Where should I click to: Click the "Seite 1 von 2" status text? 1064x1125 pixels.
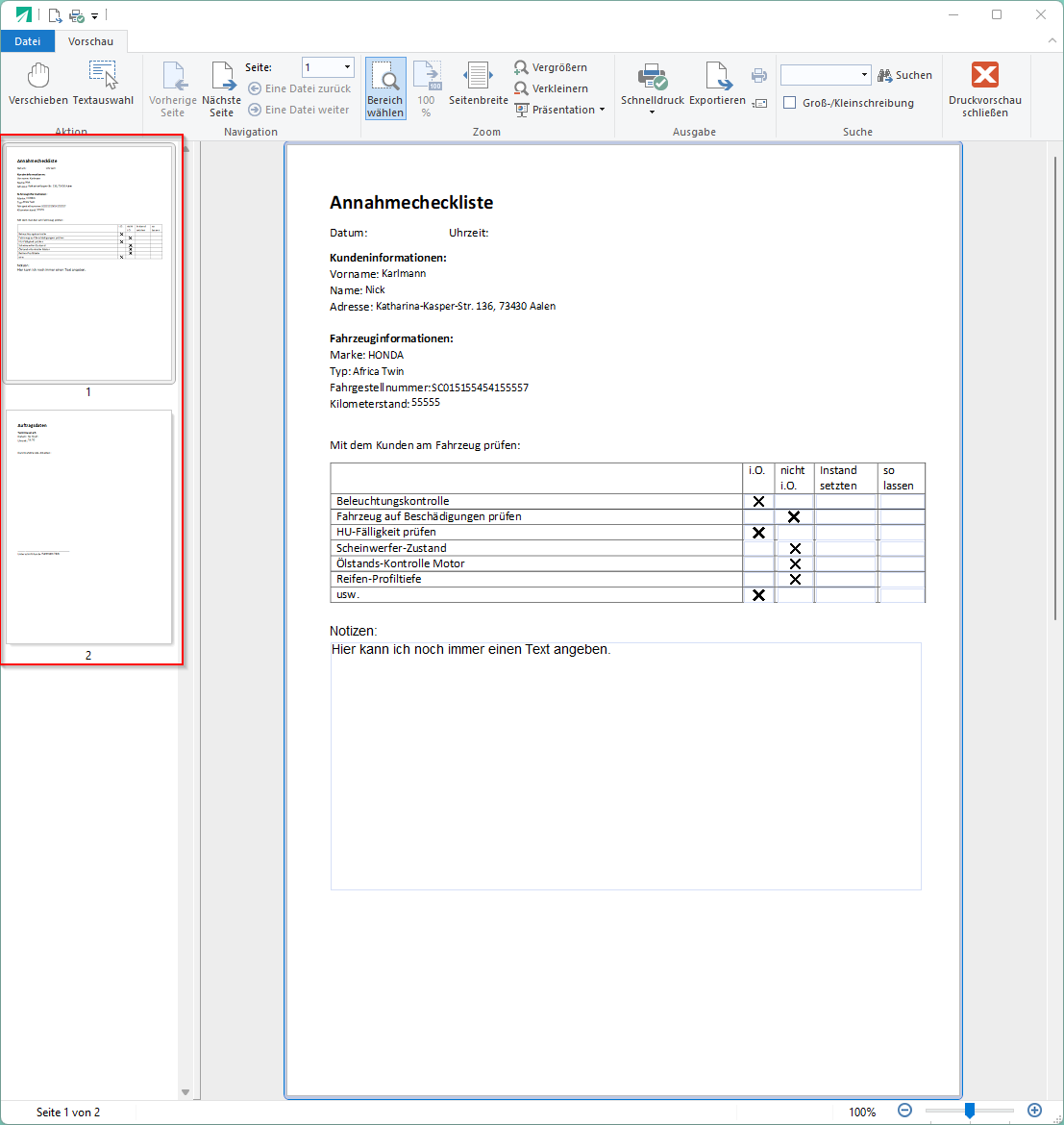point(68,1112)
